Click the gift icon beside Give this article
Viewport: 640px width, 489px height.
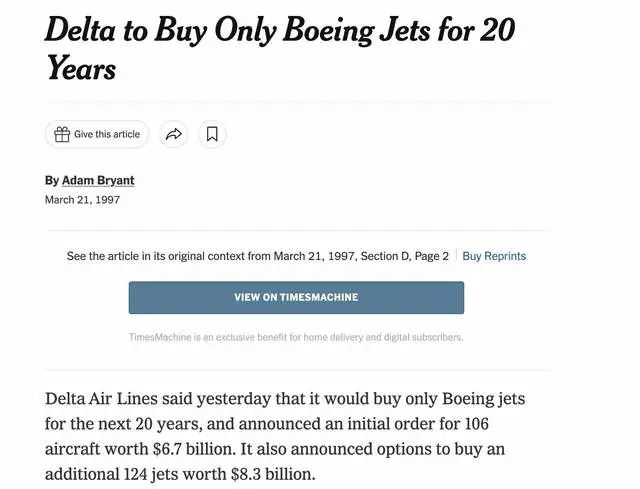pos(62,135)
